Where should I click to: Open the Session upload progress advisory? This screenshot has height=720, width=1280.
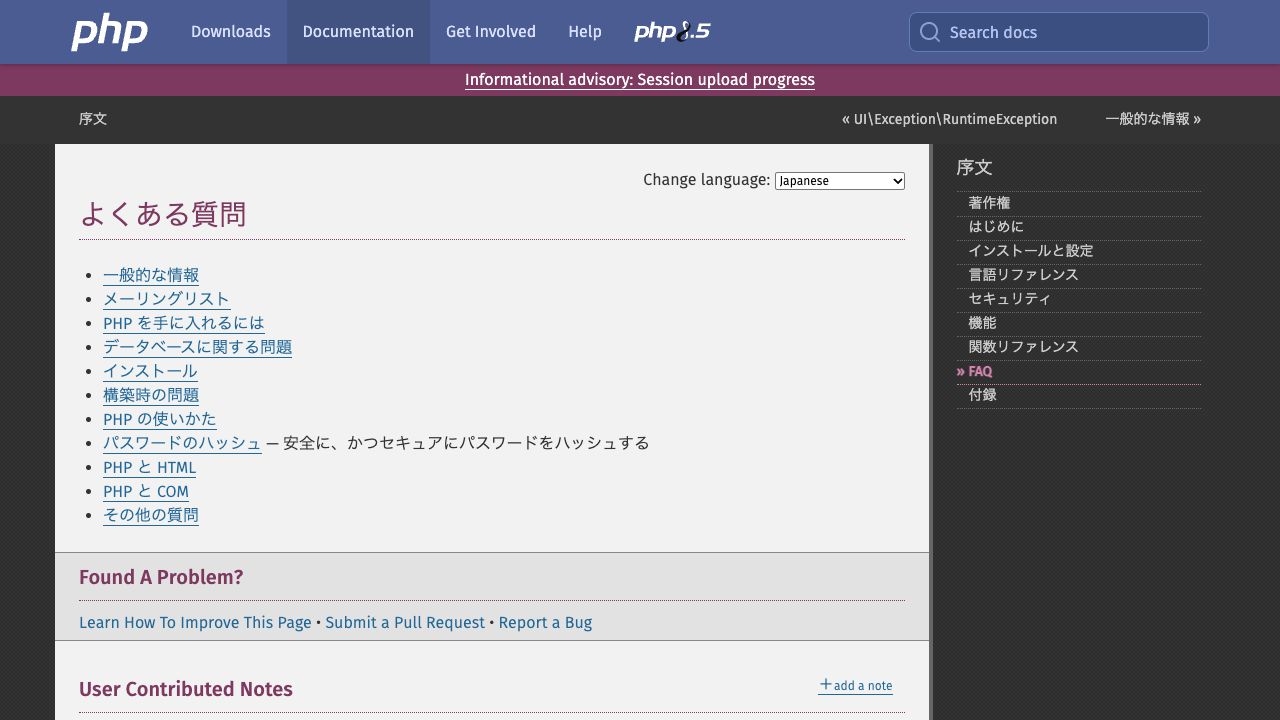[x=640, y=80]
